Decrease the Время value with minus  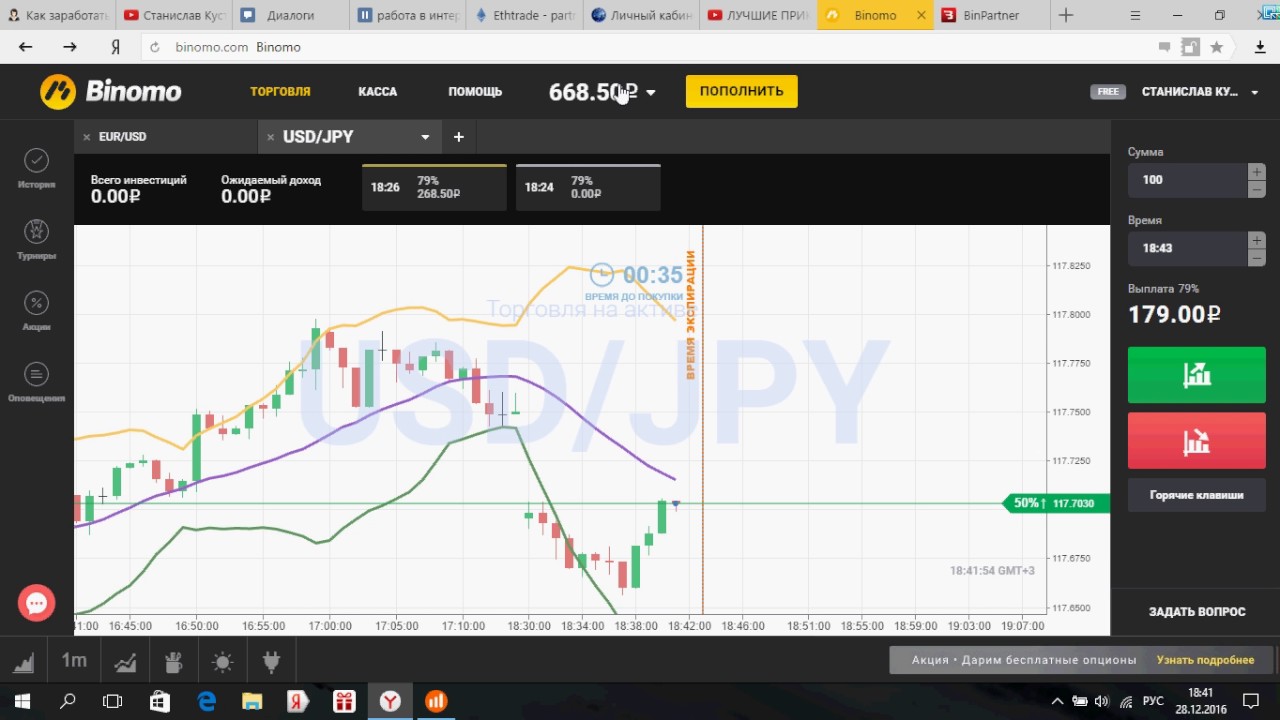[1257, 257]
